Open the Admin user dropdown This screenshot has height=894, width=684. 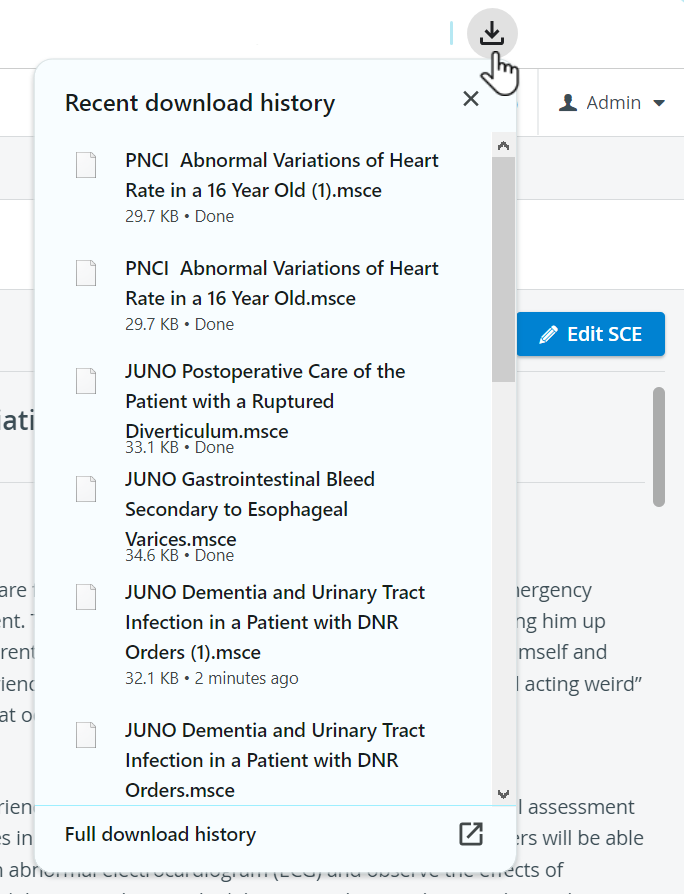click(612, 103)
